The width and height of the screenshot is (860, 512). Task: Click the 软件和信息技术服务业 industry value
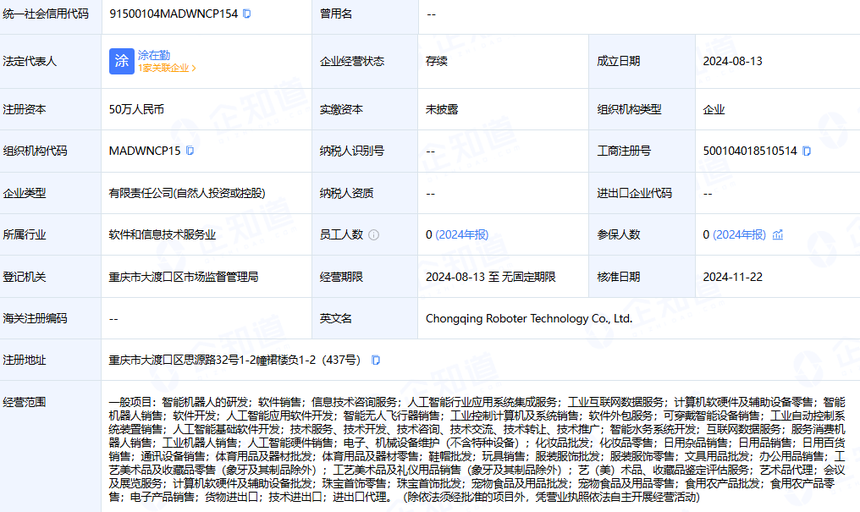point(162,235)
